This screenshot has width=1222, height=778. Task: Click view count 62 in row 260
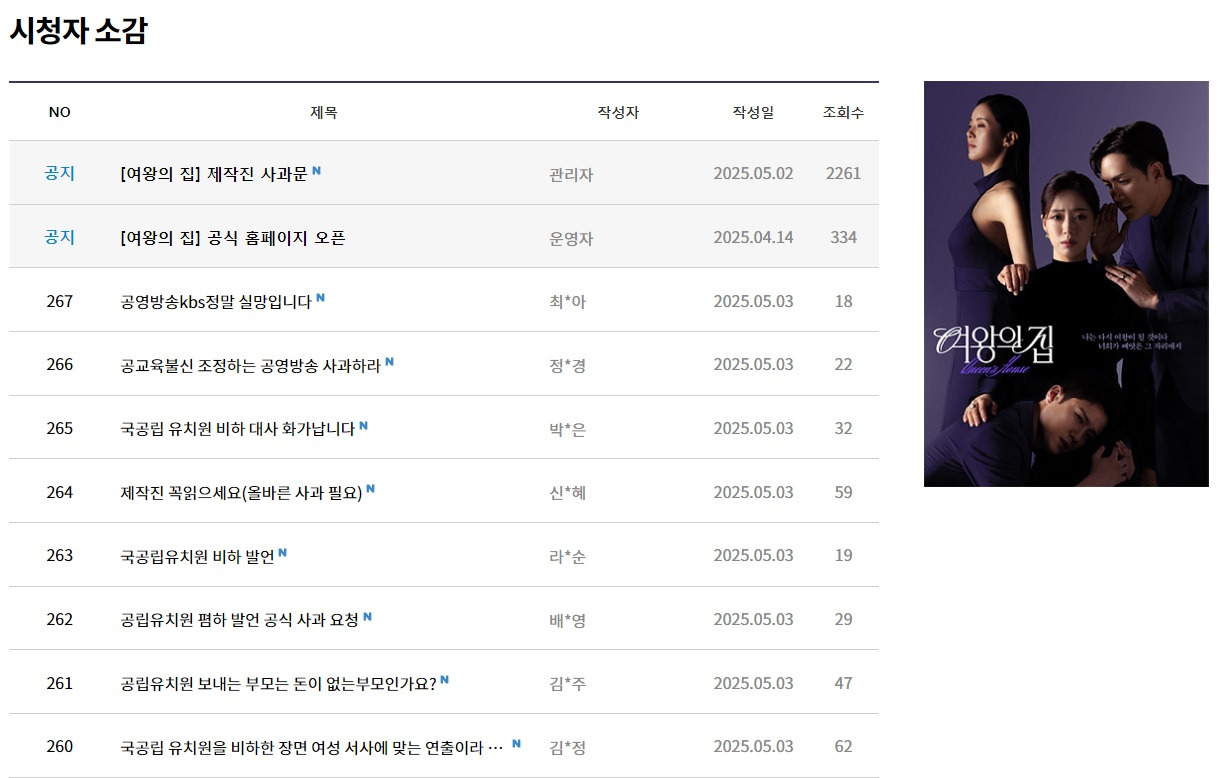[843, 747]
